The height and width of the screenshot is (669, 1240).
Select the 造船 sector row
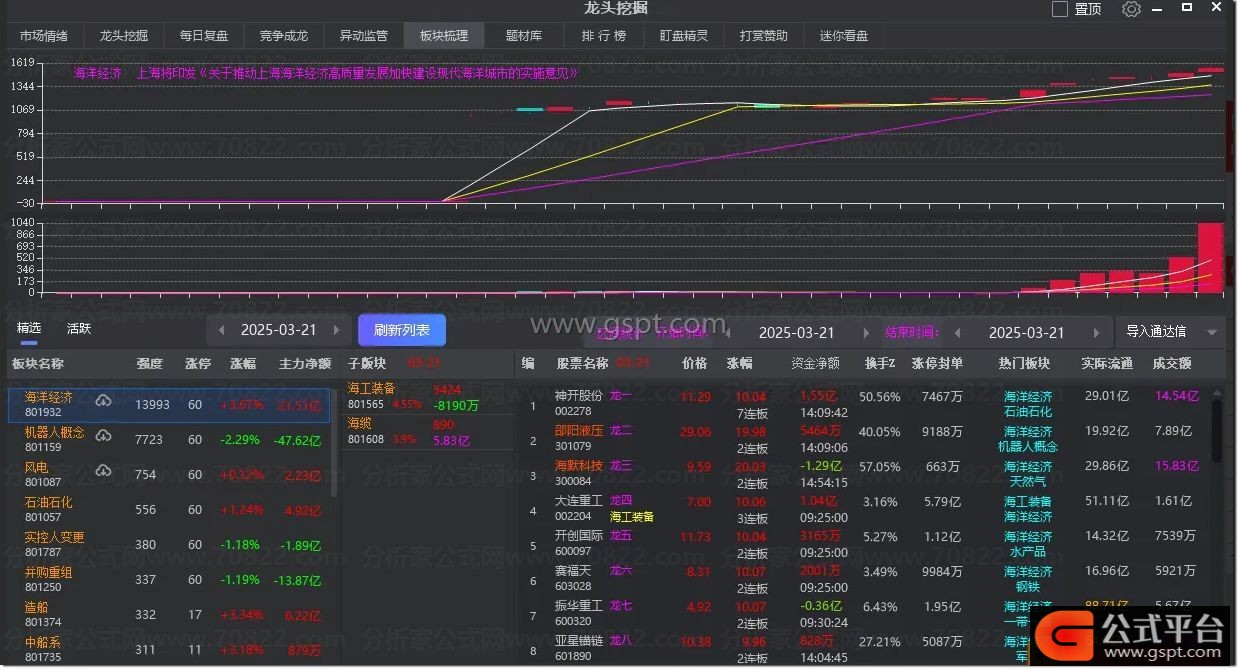(169, 615)
